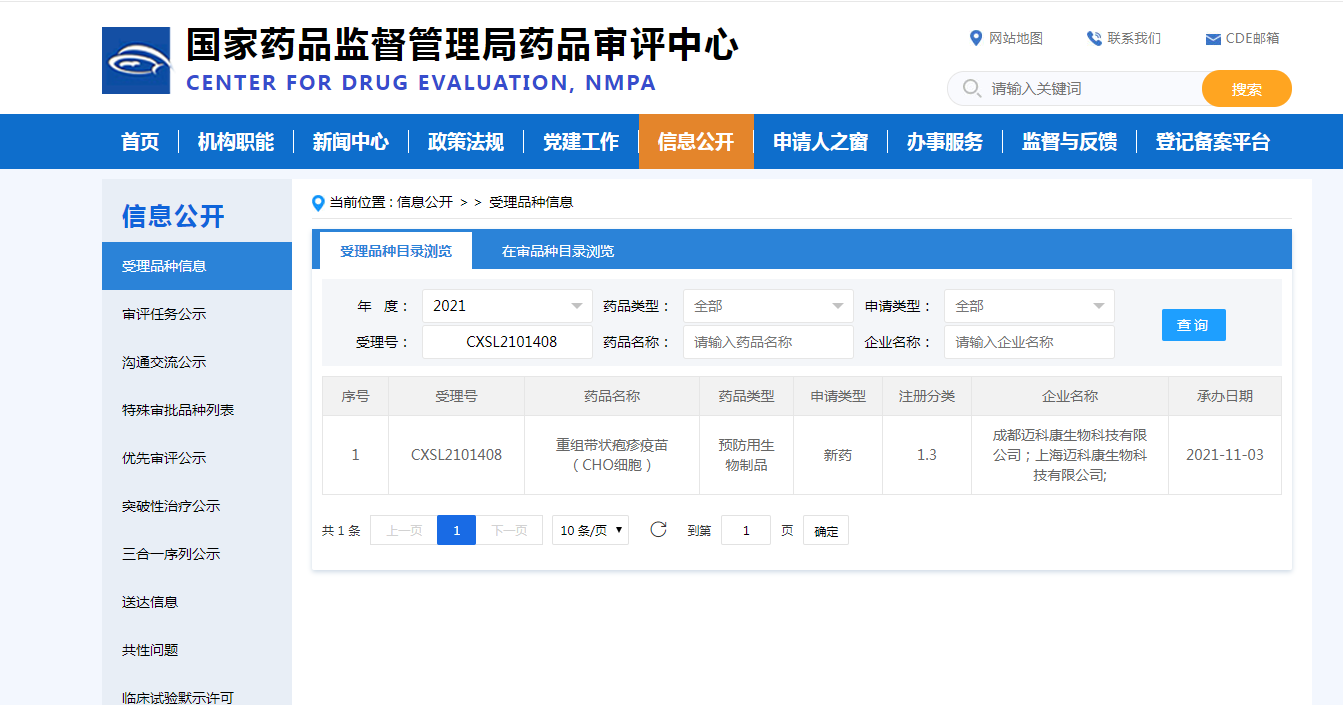Click the refresh icon beside pagination
This screenshot has width=1343, height=705.
658,530
